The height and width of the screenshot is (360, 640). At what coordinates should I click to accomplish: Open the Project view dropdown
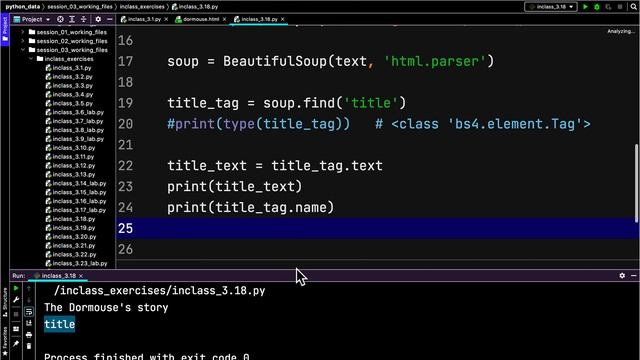[x=32, y=19]
